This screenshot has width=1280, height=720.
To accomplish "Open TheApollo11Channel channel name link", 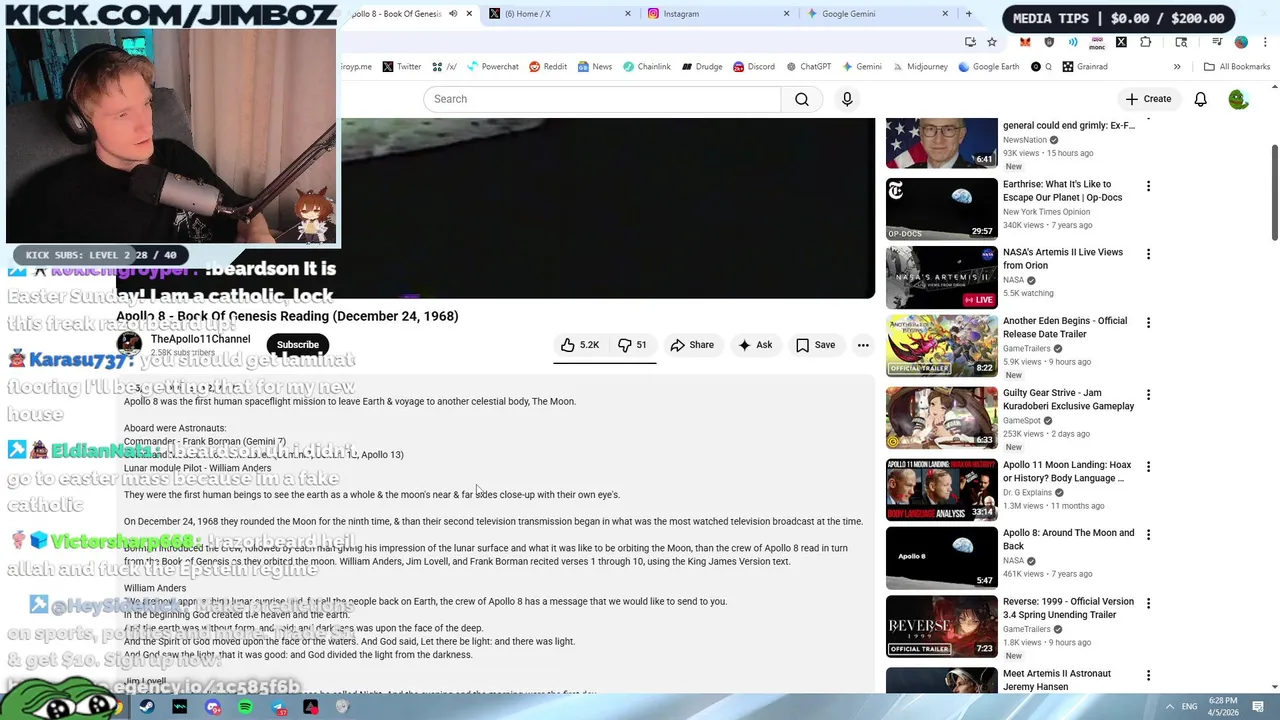I will coord(200,339).
